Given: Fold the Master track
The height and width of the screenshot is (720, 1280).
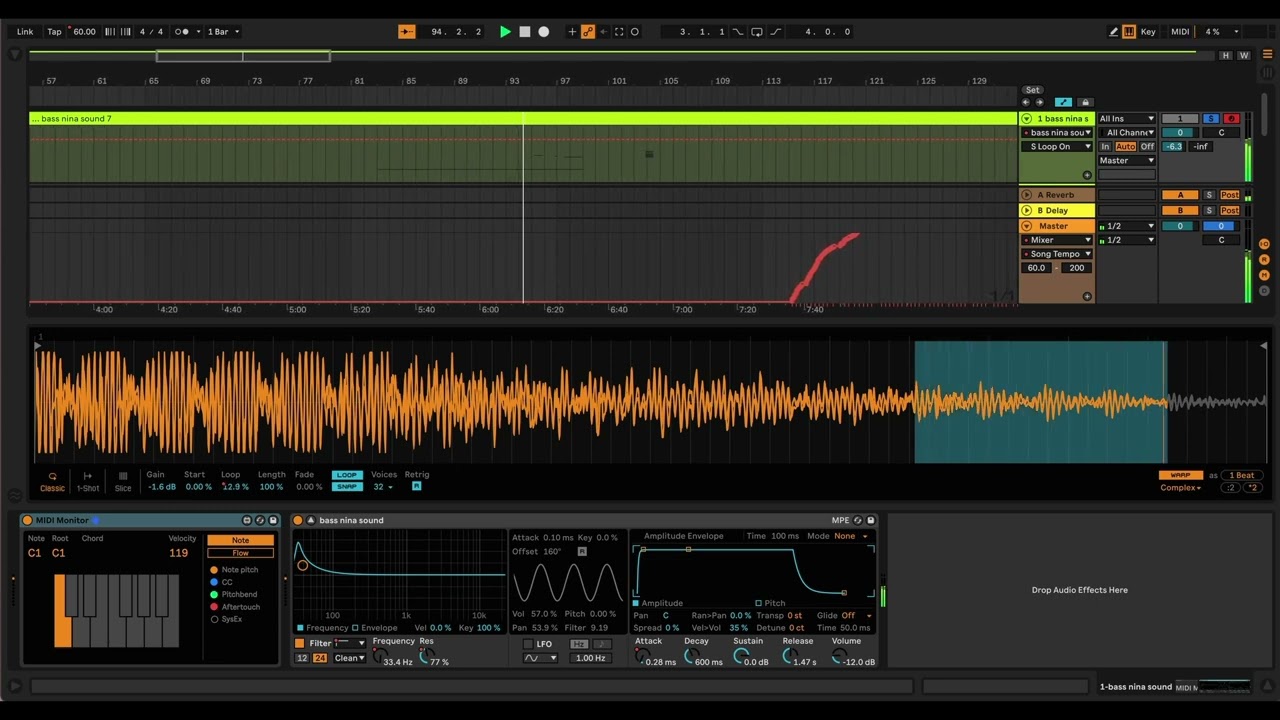Looking at the screenshot, I should click(1026, 226).
